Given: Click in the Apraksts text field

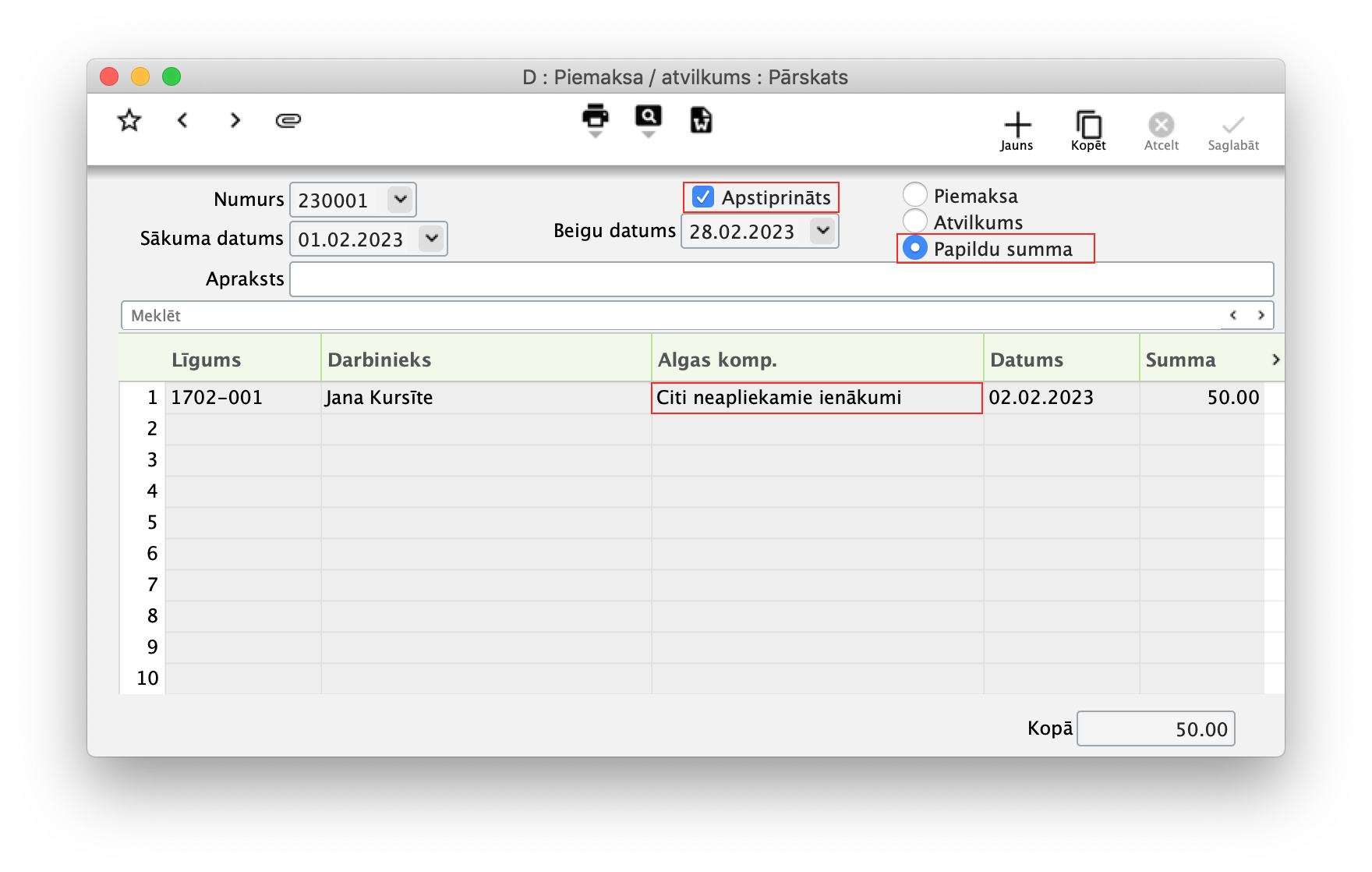Looking at the screenshot, I should pyautogui.click(x=781, y=278).
